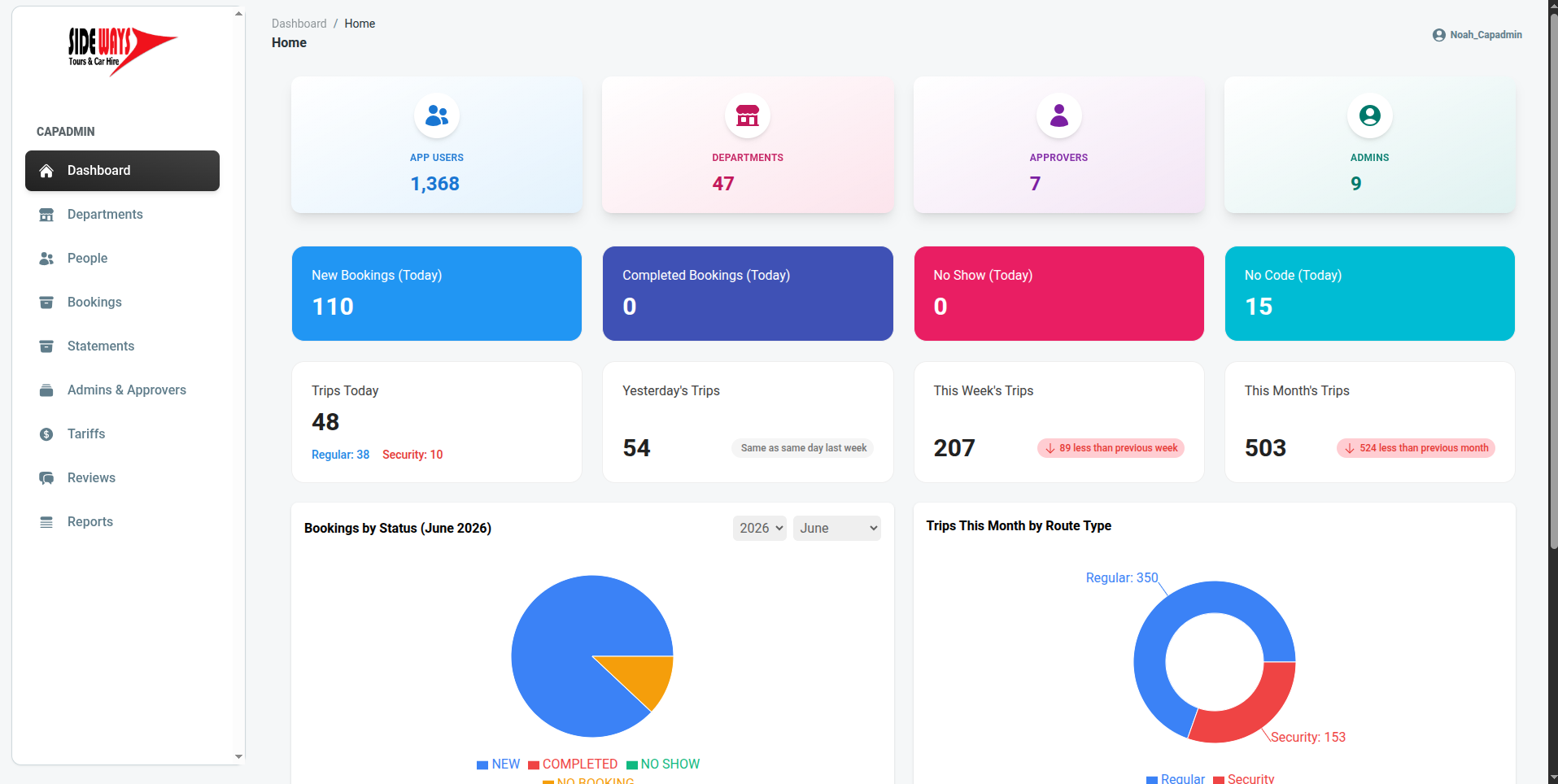The width and height of the screenshot is (1558, 784).
Task: Open the June month dropdown
Action: 837,529
